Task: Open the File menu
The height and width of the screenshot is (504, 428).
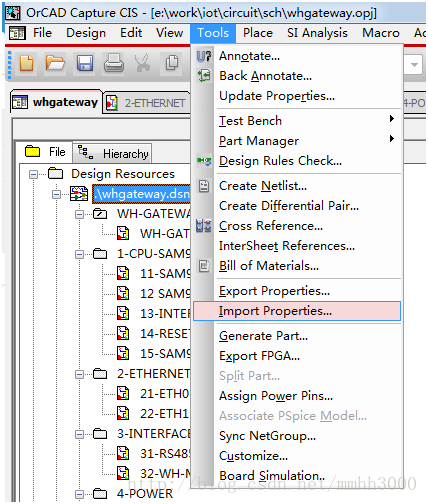Action: pos(42,33)
